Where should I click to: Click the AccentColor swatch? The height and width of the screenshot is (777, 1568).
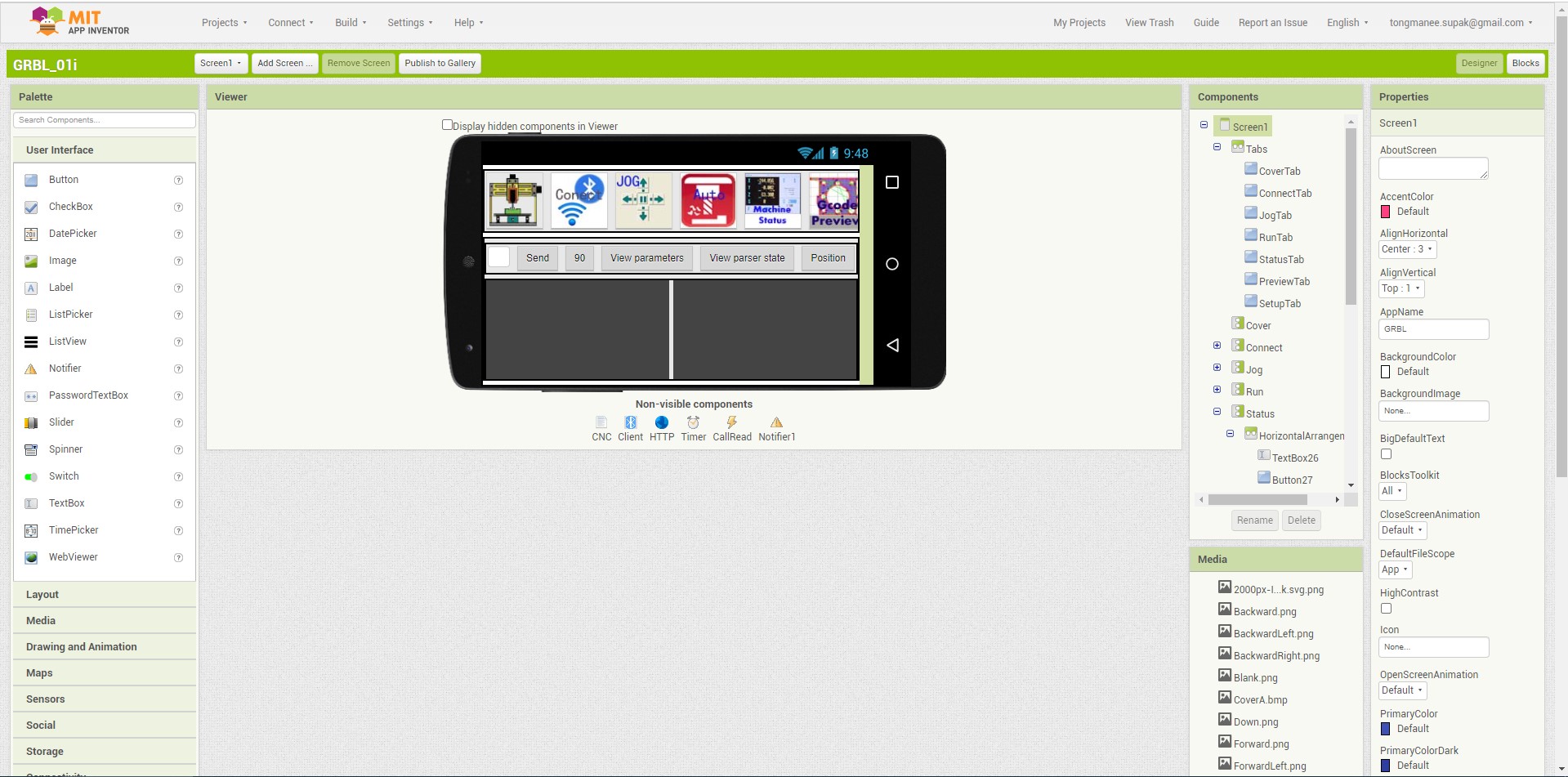(x=1386, y=212)
